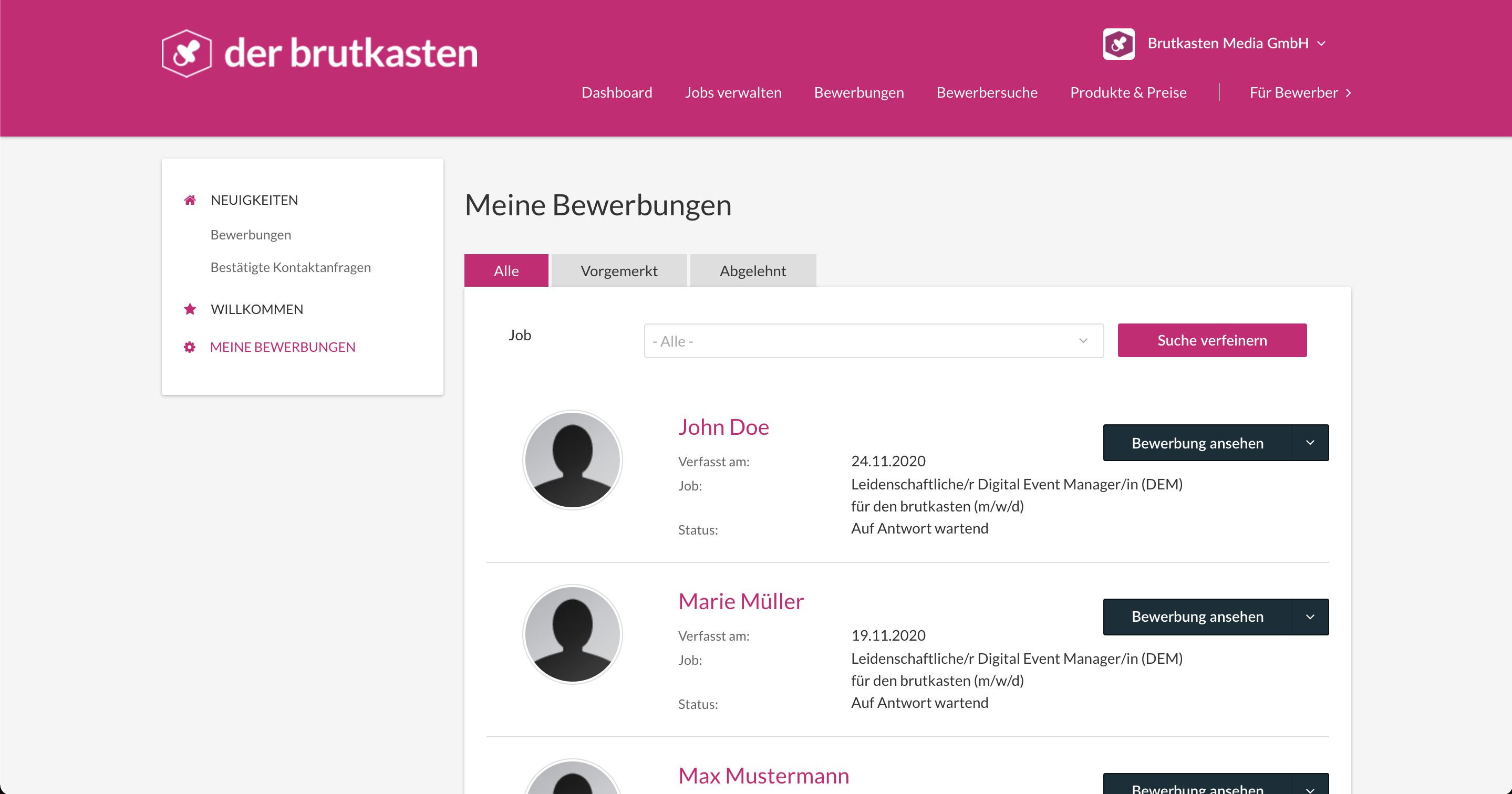This screenshot has width=1512, height=794.
Task: Open Bestätigte Kontaktanfragen in sidebar
Action: pyautogui.click(x=291, y=267)
